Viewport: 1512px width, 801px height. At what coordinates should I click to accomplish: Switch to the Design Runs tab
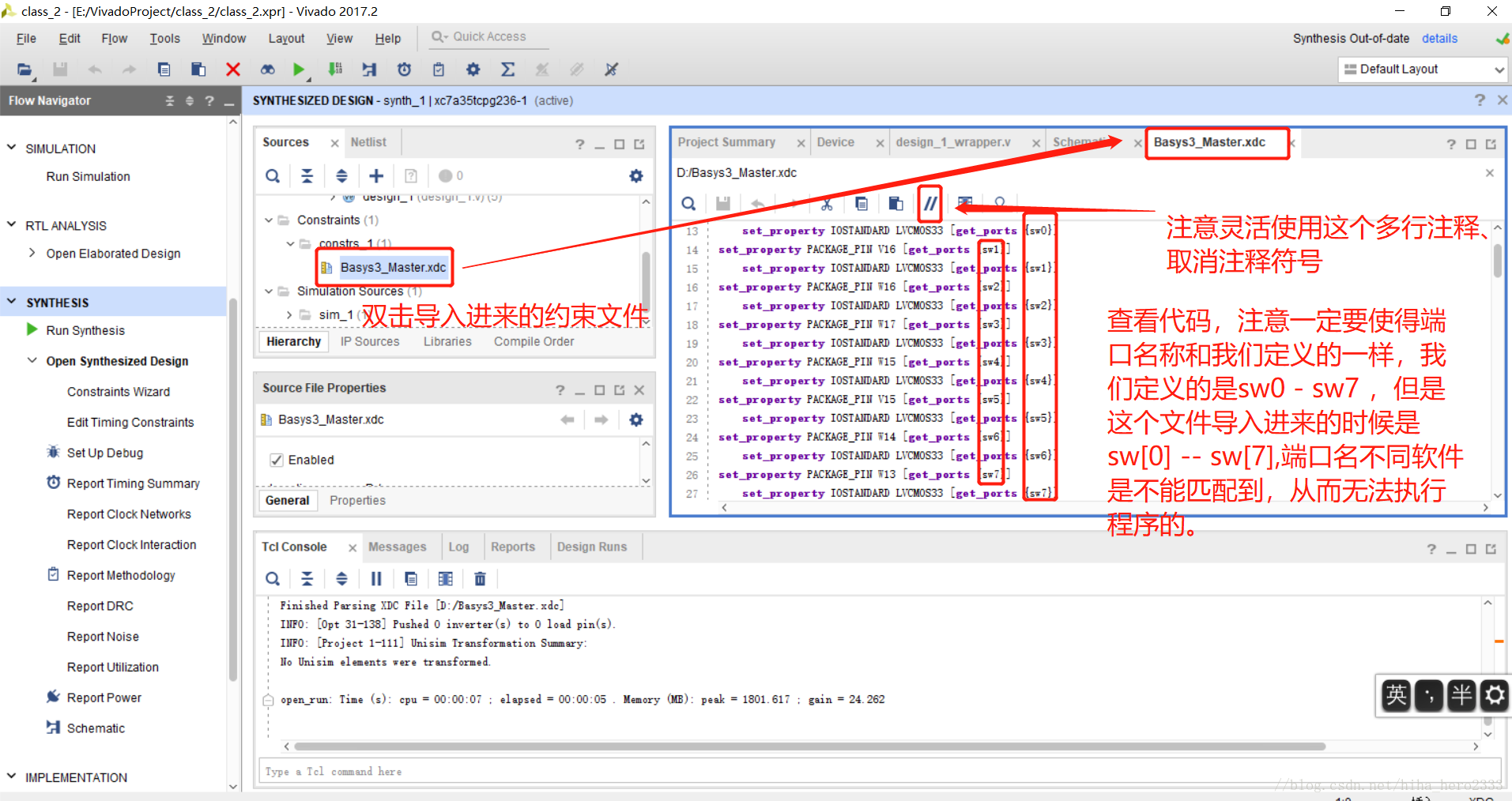[591, 547]
